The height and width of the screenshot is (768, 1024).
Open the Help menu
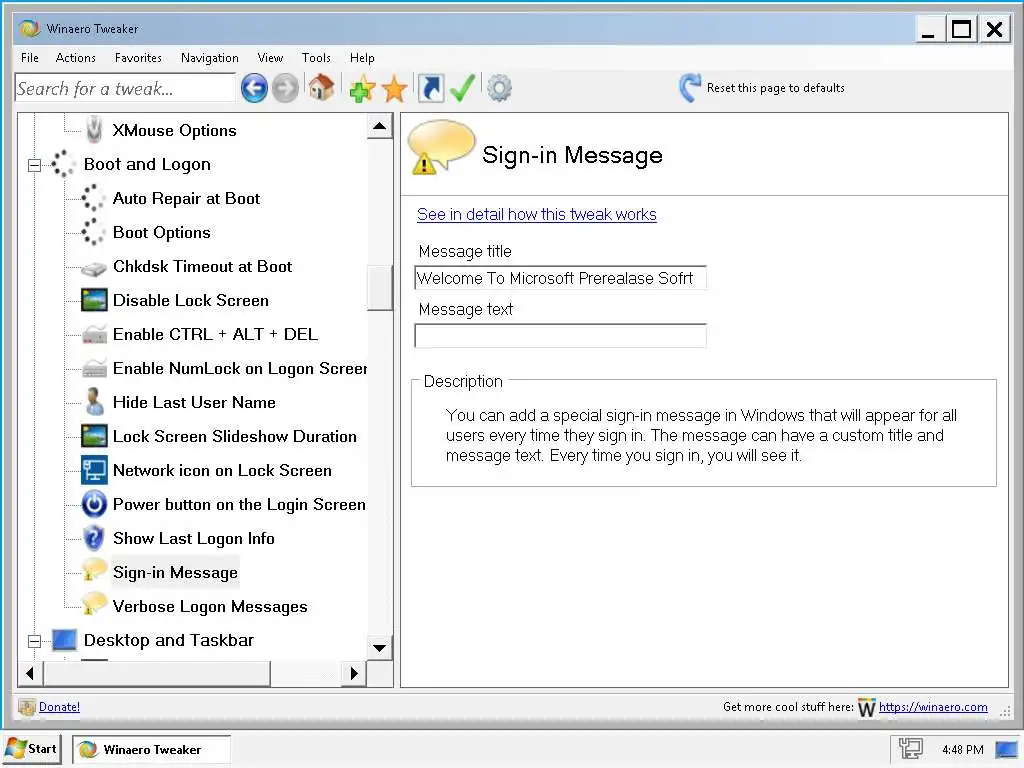click(x=362, y=57)
